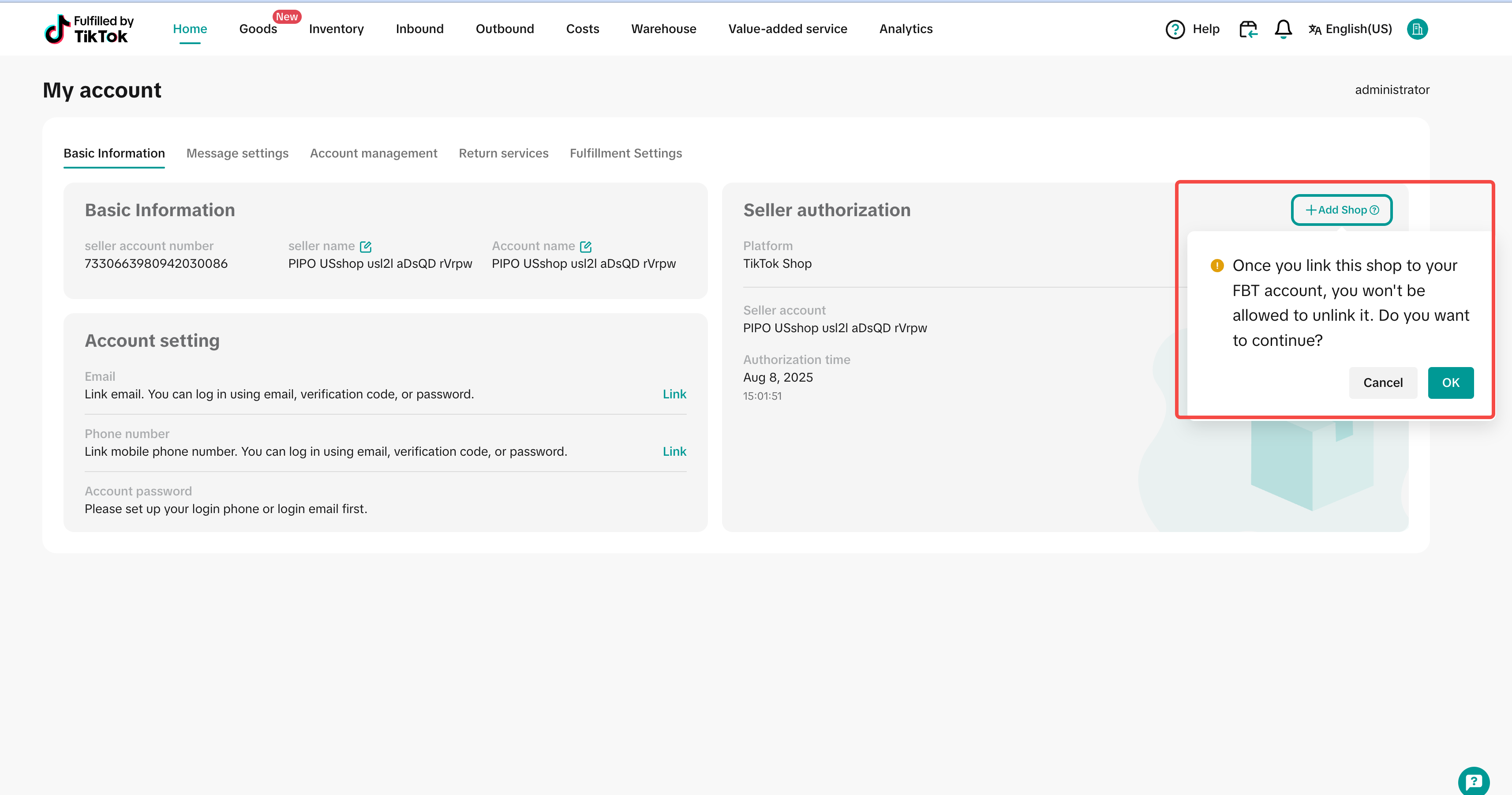Screen dimensions: 1512x795
Task: Click Link next to Email
Action: click(x=674, y=394)
